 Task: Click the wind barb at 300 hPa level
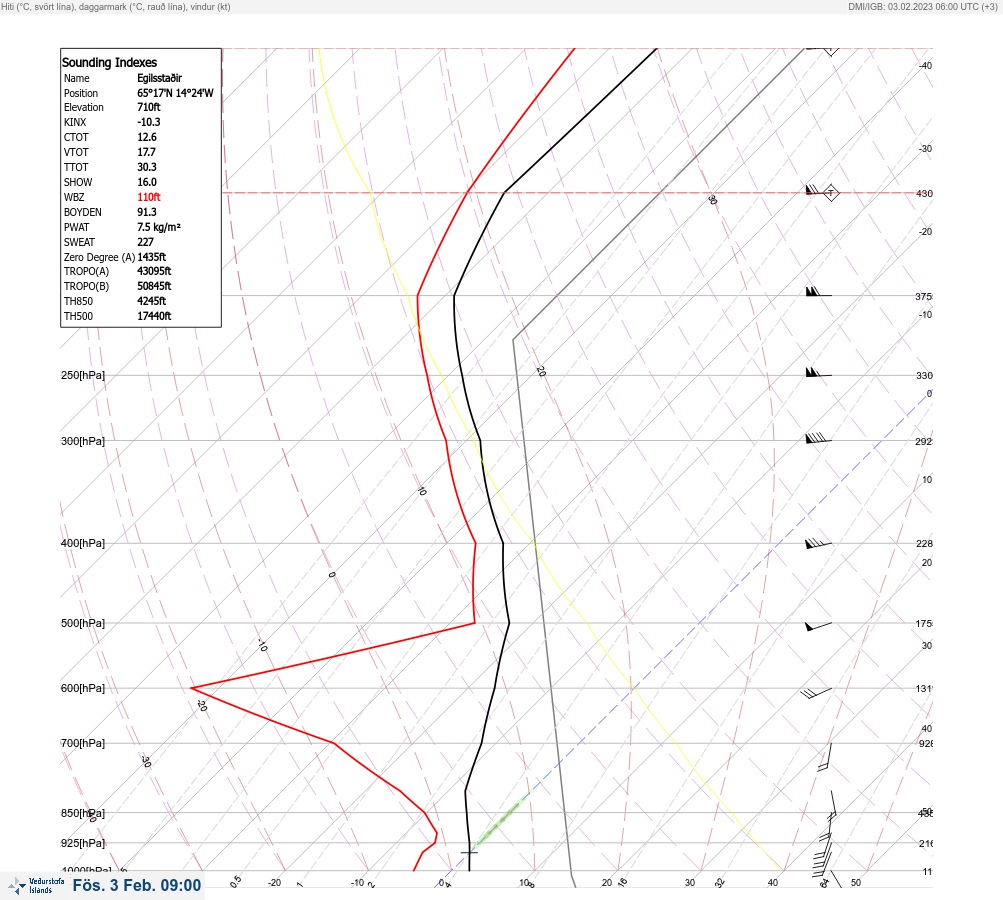point(818,438)
